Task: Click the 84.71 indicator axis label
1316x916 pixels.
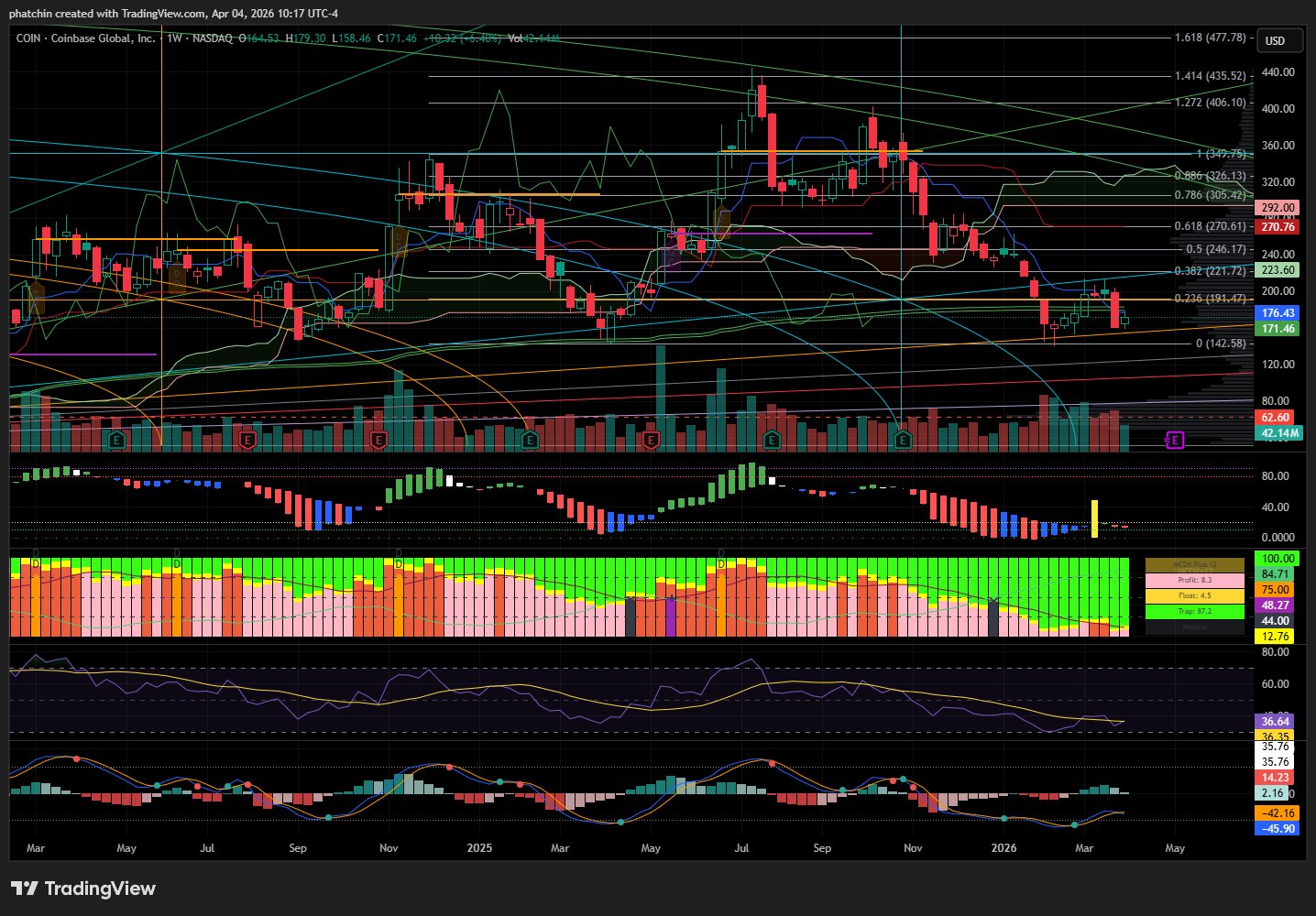Action: tap(1275, 574)
